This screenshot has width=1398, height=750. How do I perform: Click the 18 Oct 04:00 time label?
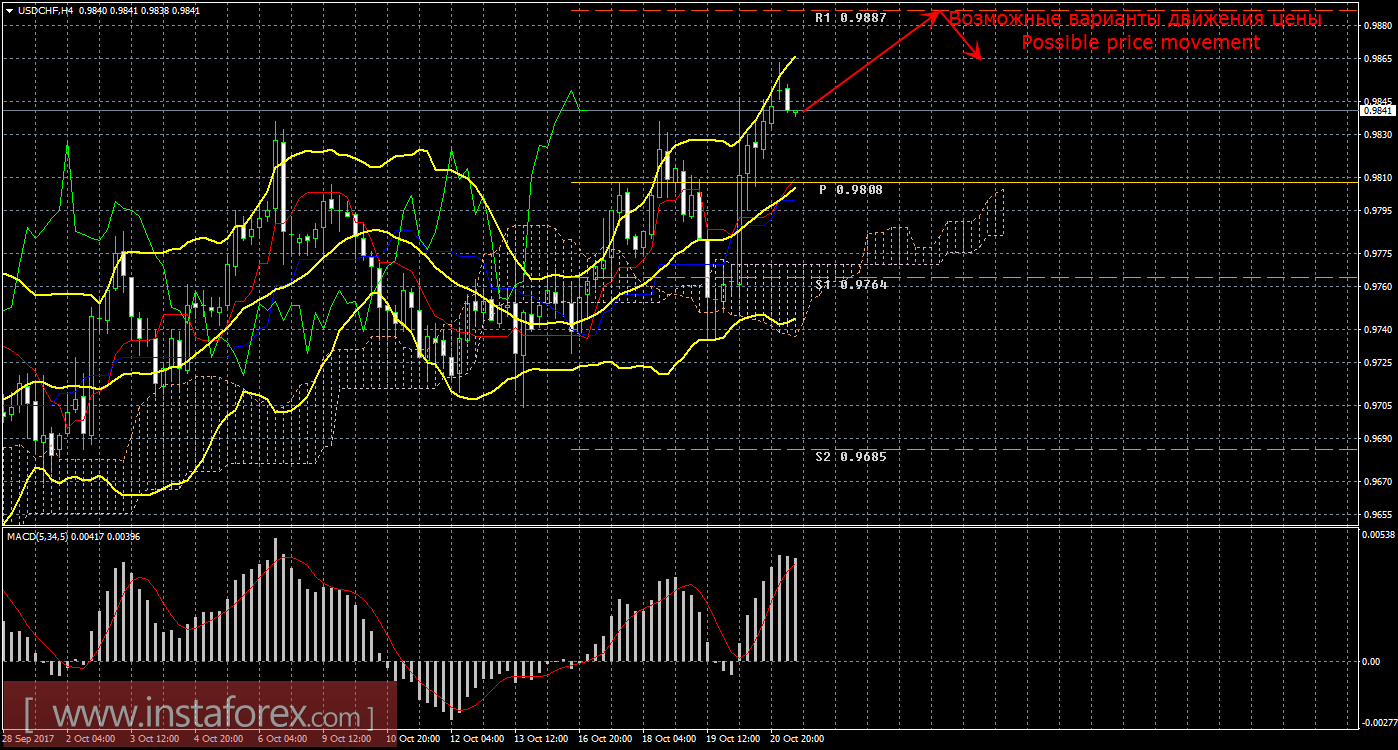(669, 739)
